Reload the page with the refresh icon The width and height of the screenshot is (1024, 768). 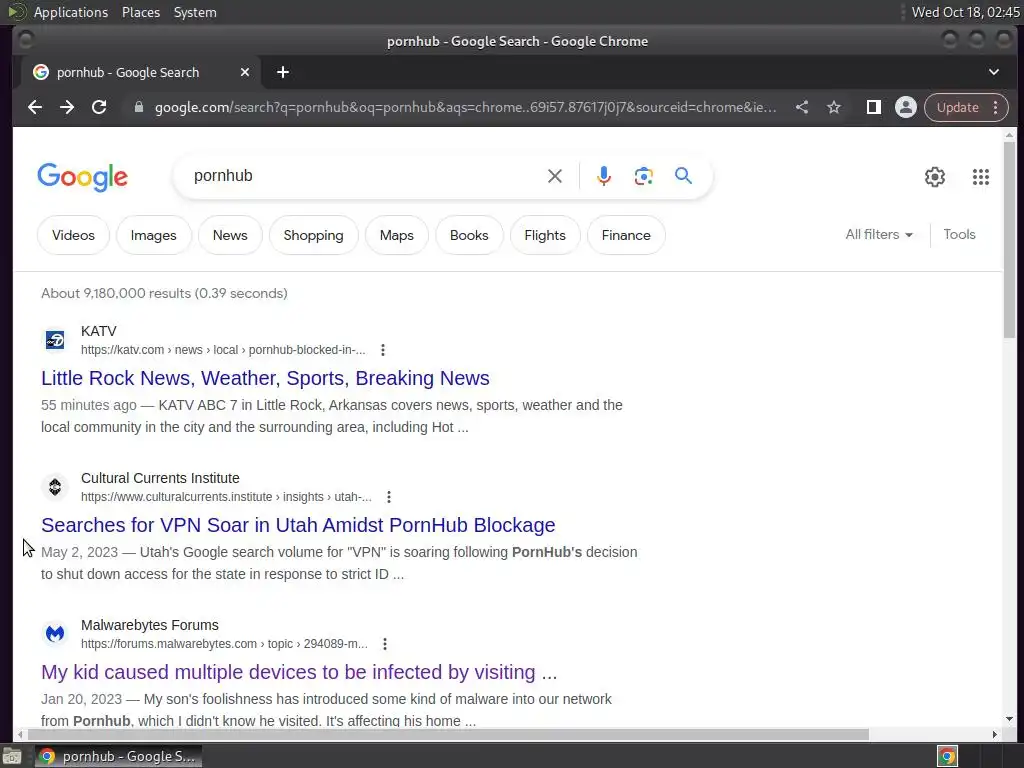click(x=99, y=107)
